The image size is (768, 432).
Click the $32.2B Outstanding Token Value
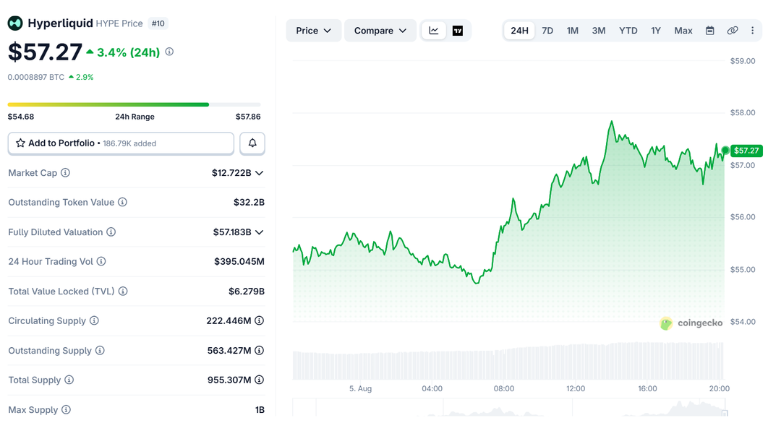[x=249, y=202]
